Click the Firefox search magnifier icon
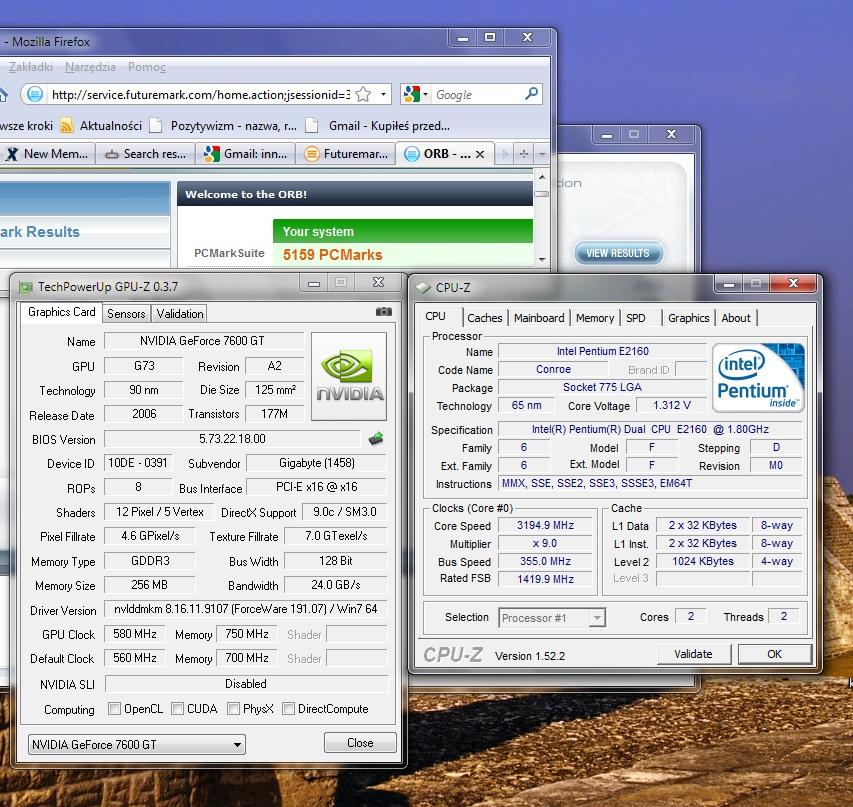853x807 pixels. pyautogui.click(x=531, y=94)
